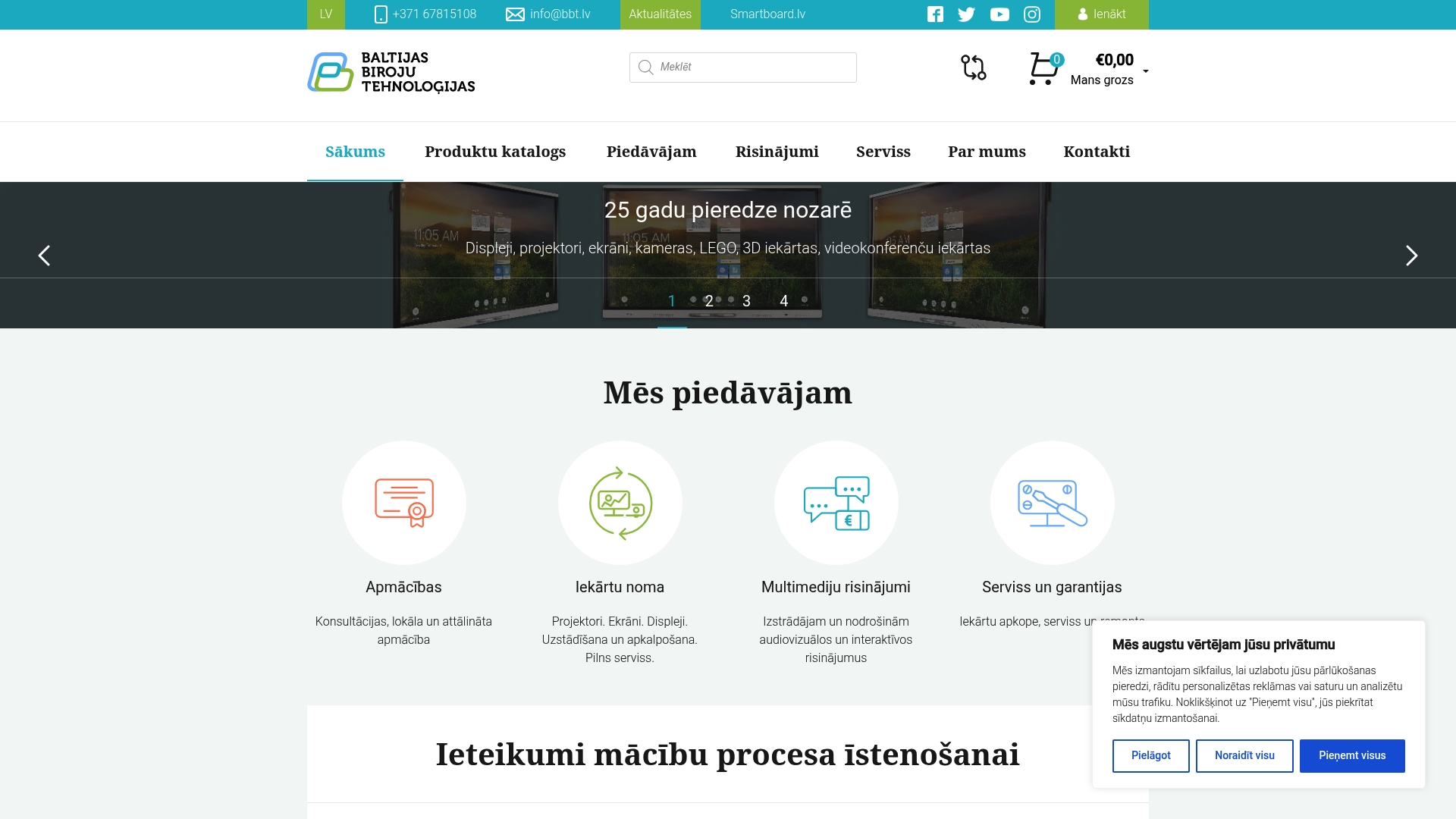Viewport: 1456px width, 819px height.
Task: Focus the Meklēt search field
Action: click(743, 67)
